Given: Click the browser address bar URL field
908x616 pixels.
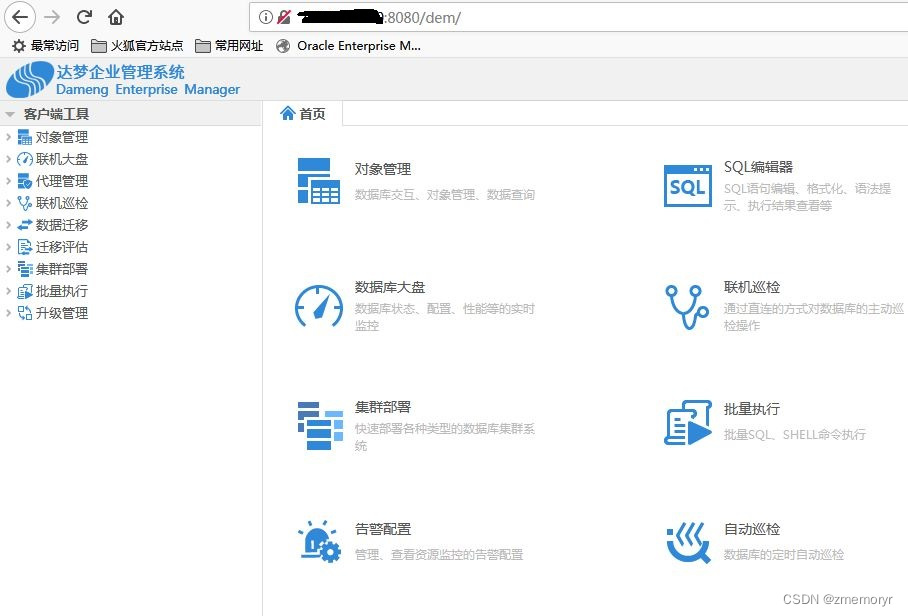Looking at the screenshot, I should pos(579,17).
